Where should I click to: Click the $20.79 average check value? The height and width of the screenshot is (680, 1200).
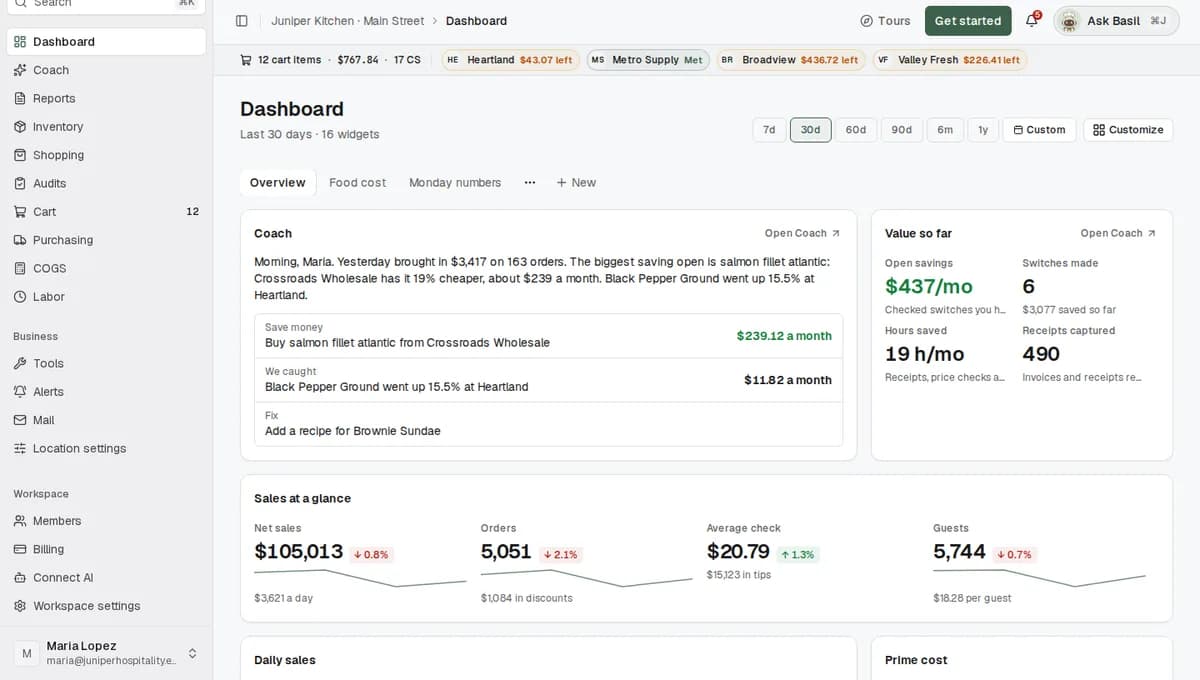pos(738,552)
